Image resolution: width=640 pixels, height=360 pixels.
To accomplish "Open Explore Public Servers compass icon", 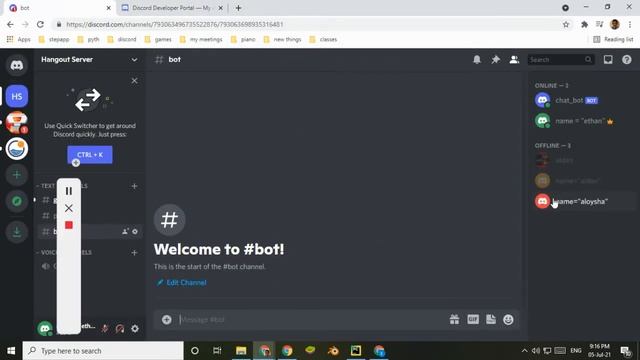I will (x=17, y=201).
